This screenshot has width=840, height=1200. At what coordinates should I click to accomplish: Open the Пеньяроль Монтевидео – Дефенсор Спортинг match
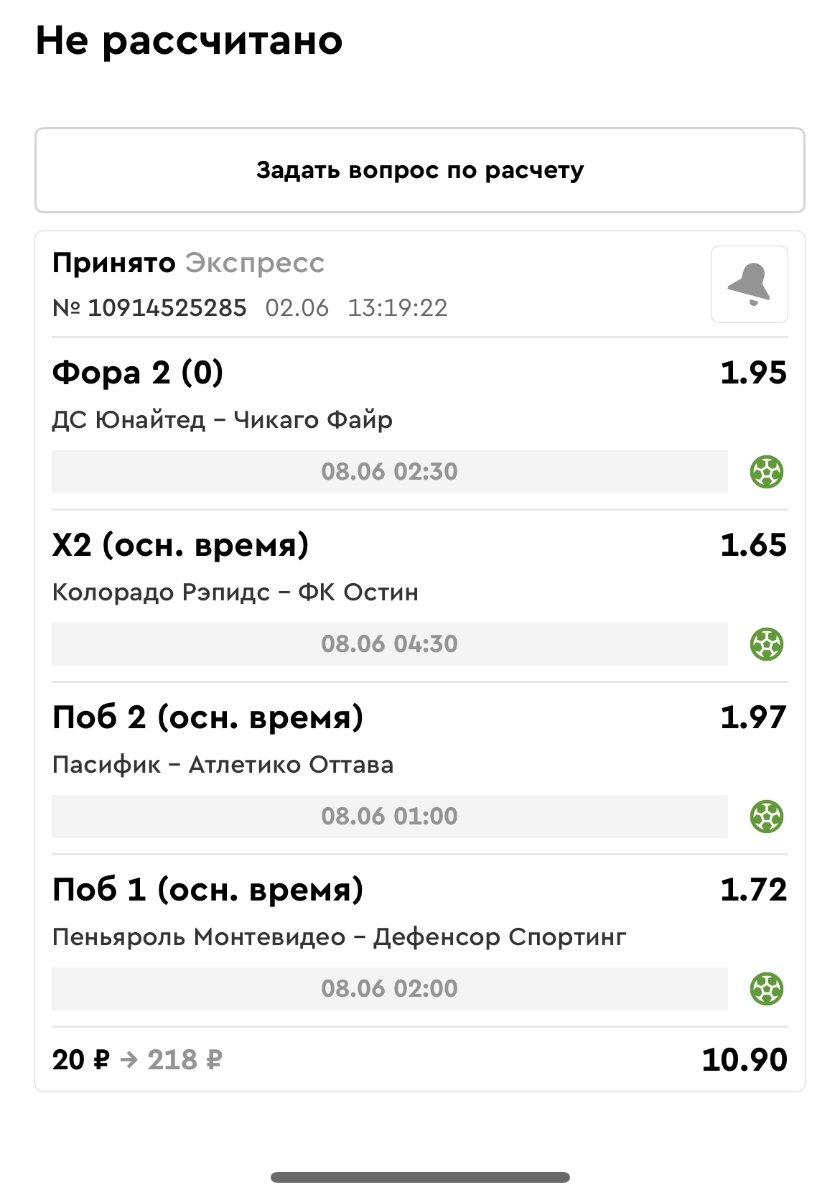339,938
